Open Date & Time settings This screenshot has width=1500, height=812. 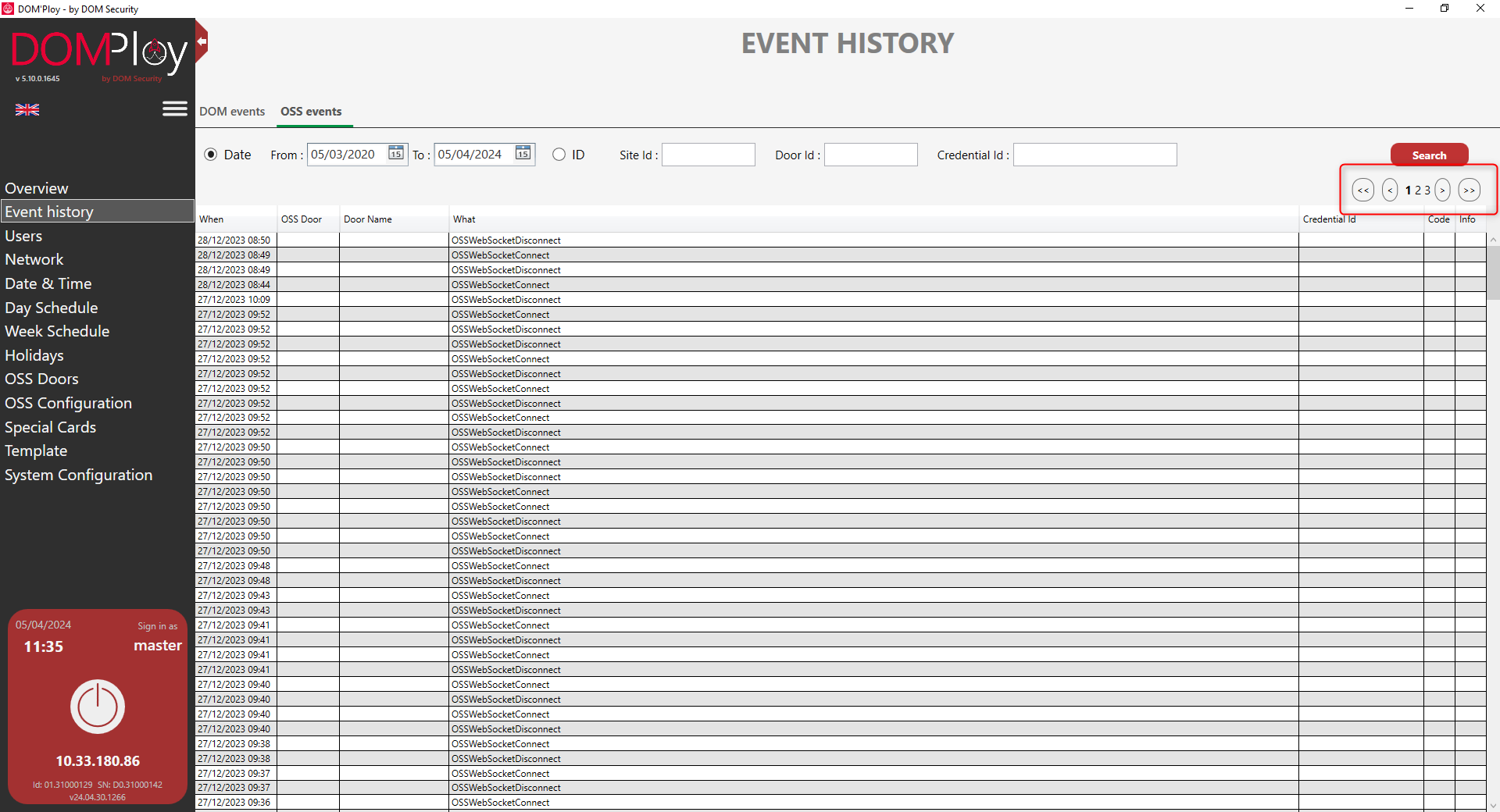[48, 283]
